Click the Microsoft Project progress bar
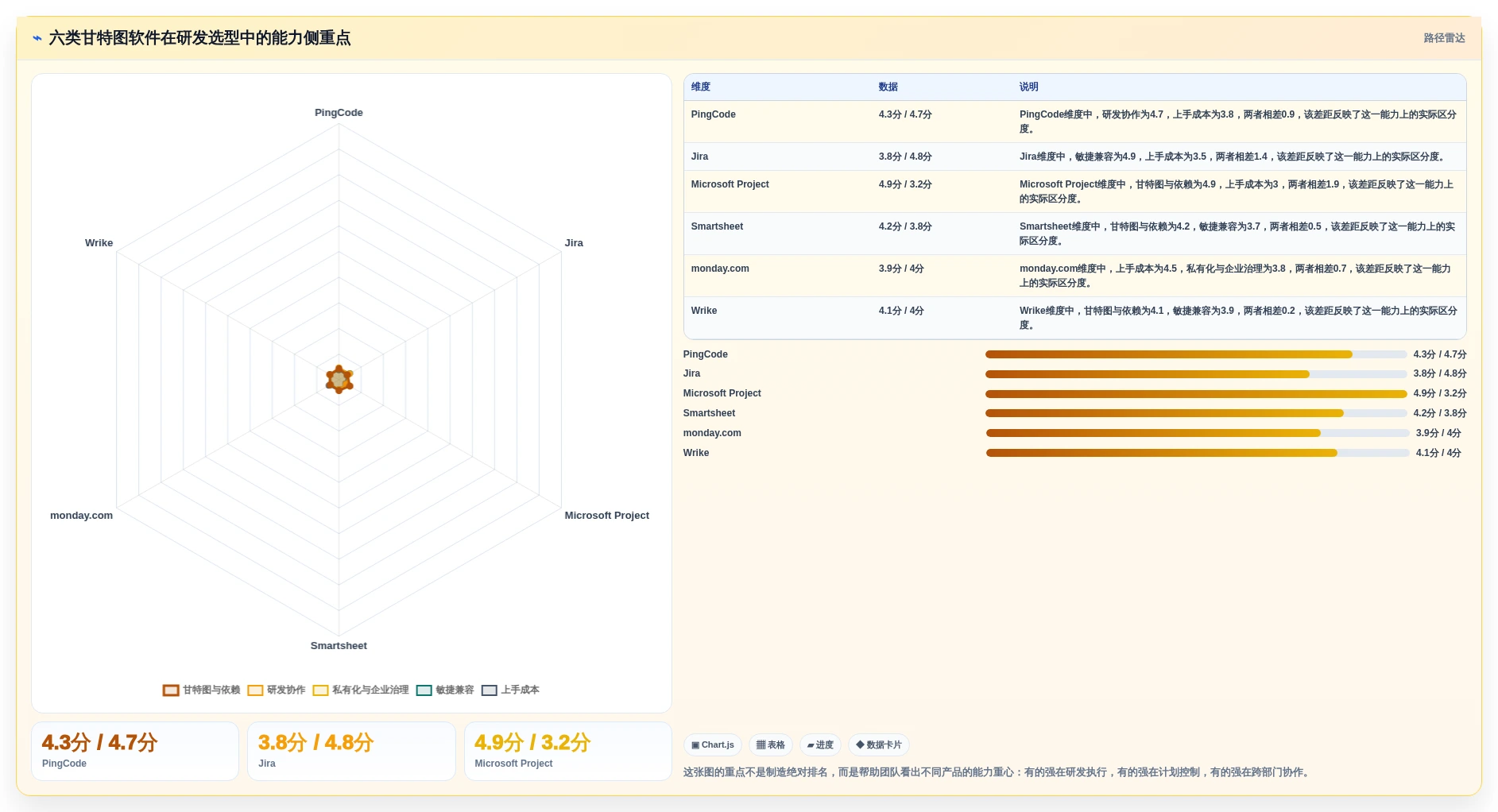1498x812 pixels. 1196,394
